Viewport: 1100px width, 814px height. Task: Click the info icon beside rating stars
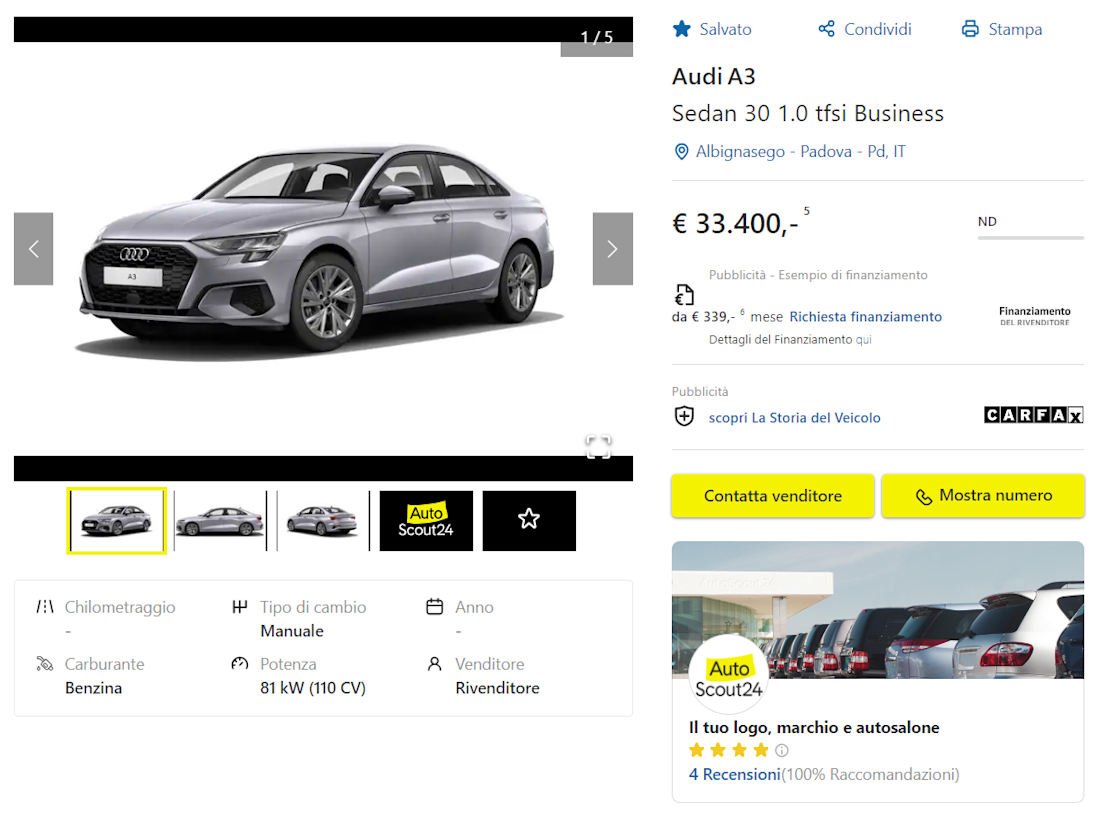pos(782,750)
